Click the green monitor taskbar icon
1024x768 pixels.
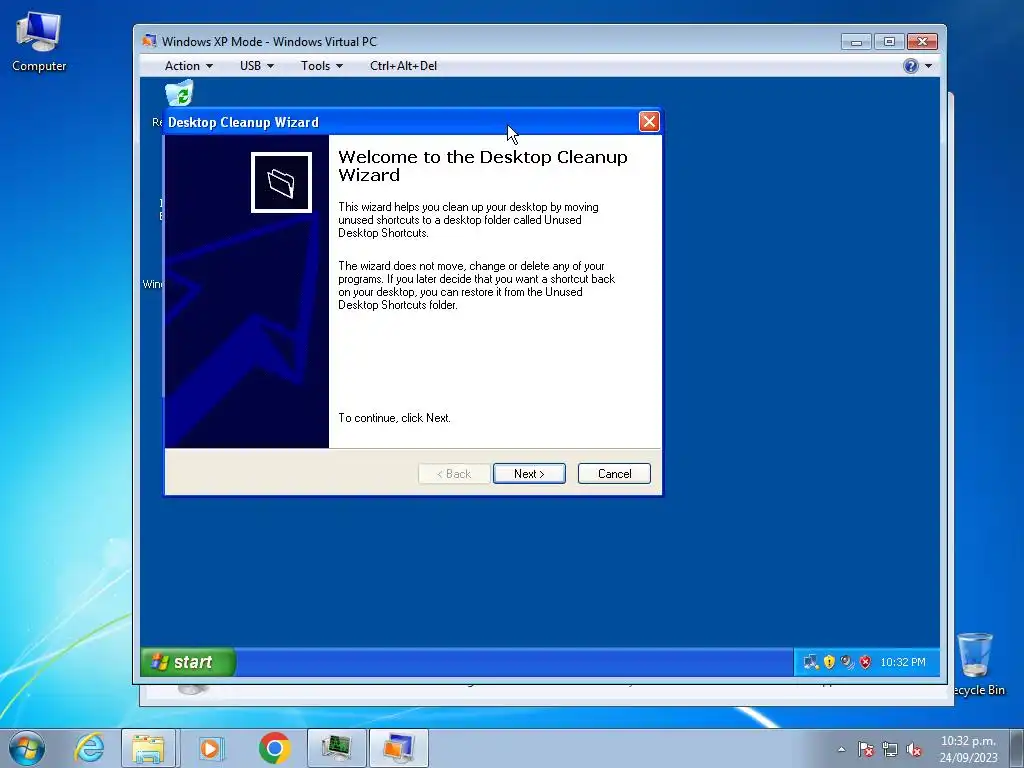(x=336, y=748)
